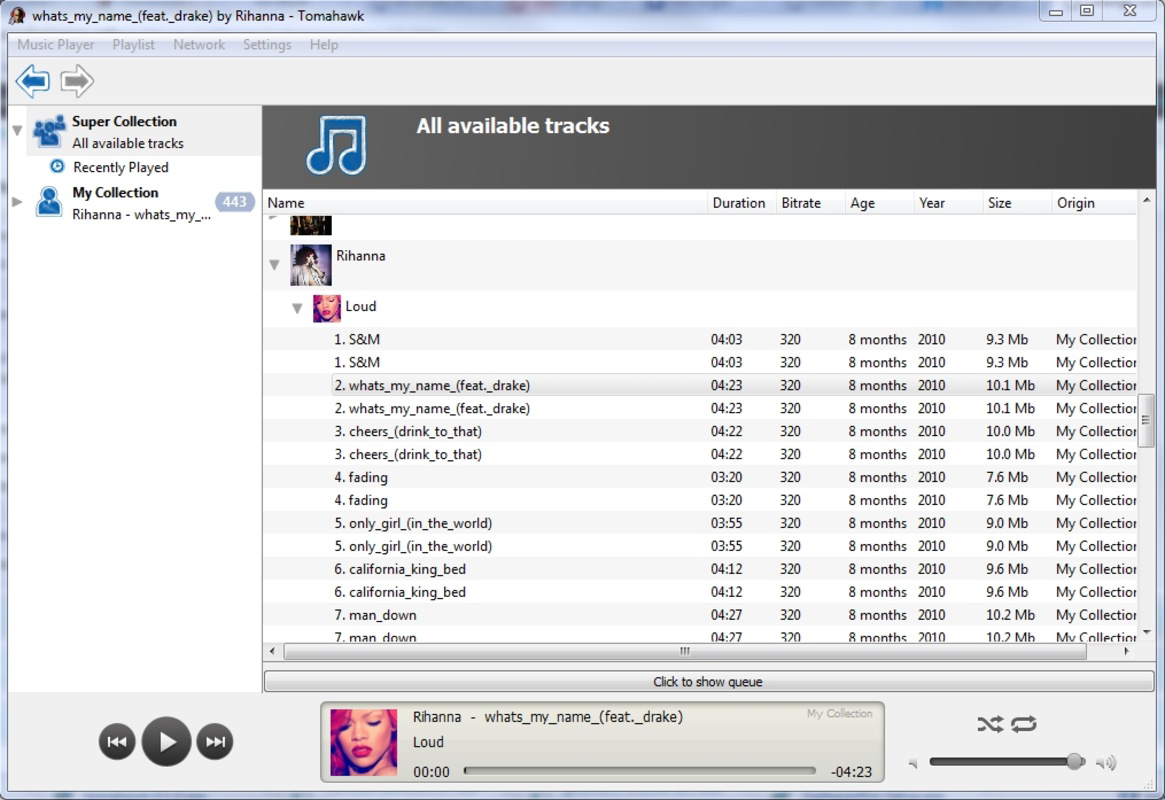Click the -04:23 remaining time

pyautogui.click(x=851, y=772)
